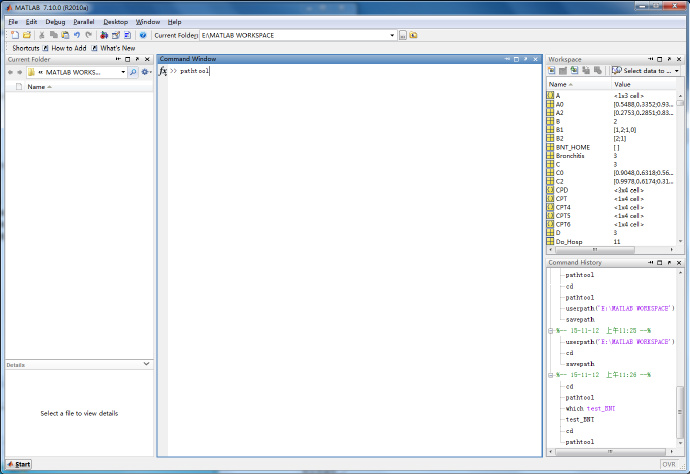Copy selection from main toolbar
690x474 pixels.
click(54, 35)
